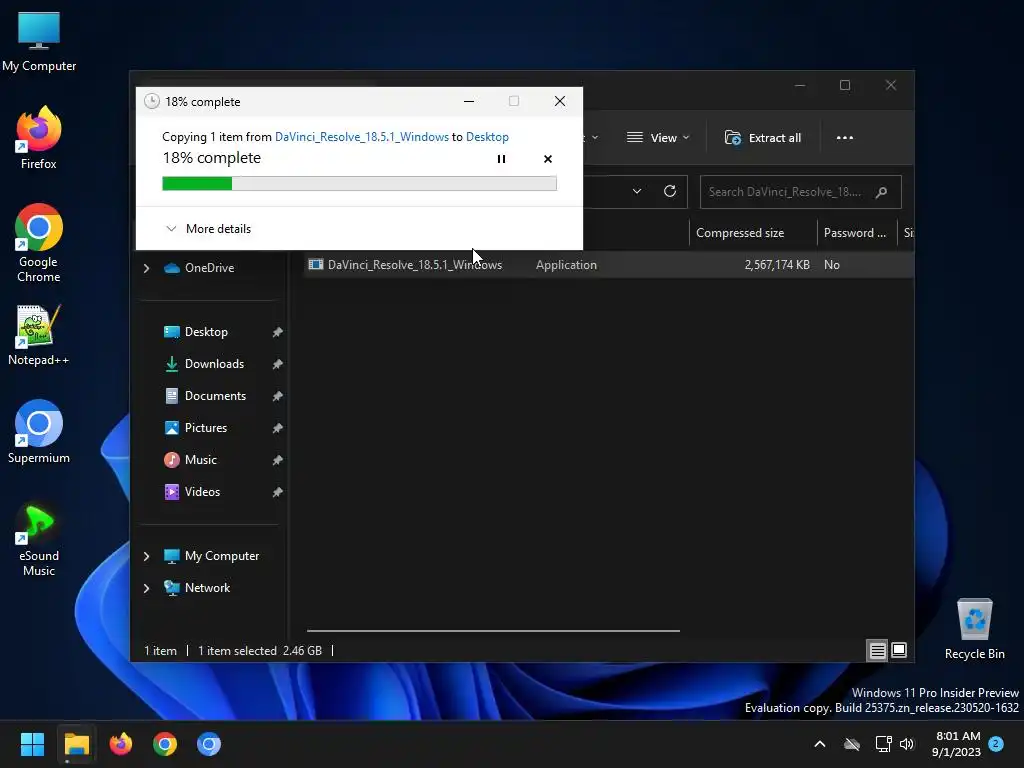Expand the OneDrive tree node
The height and width of the screenshot is (768, 1024).
click(146, 268)
